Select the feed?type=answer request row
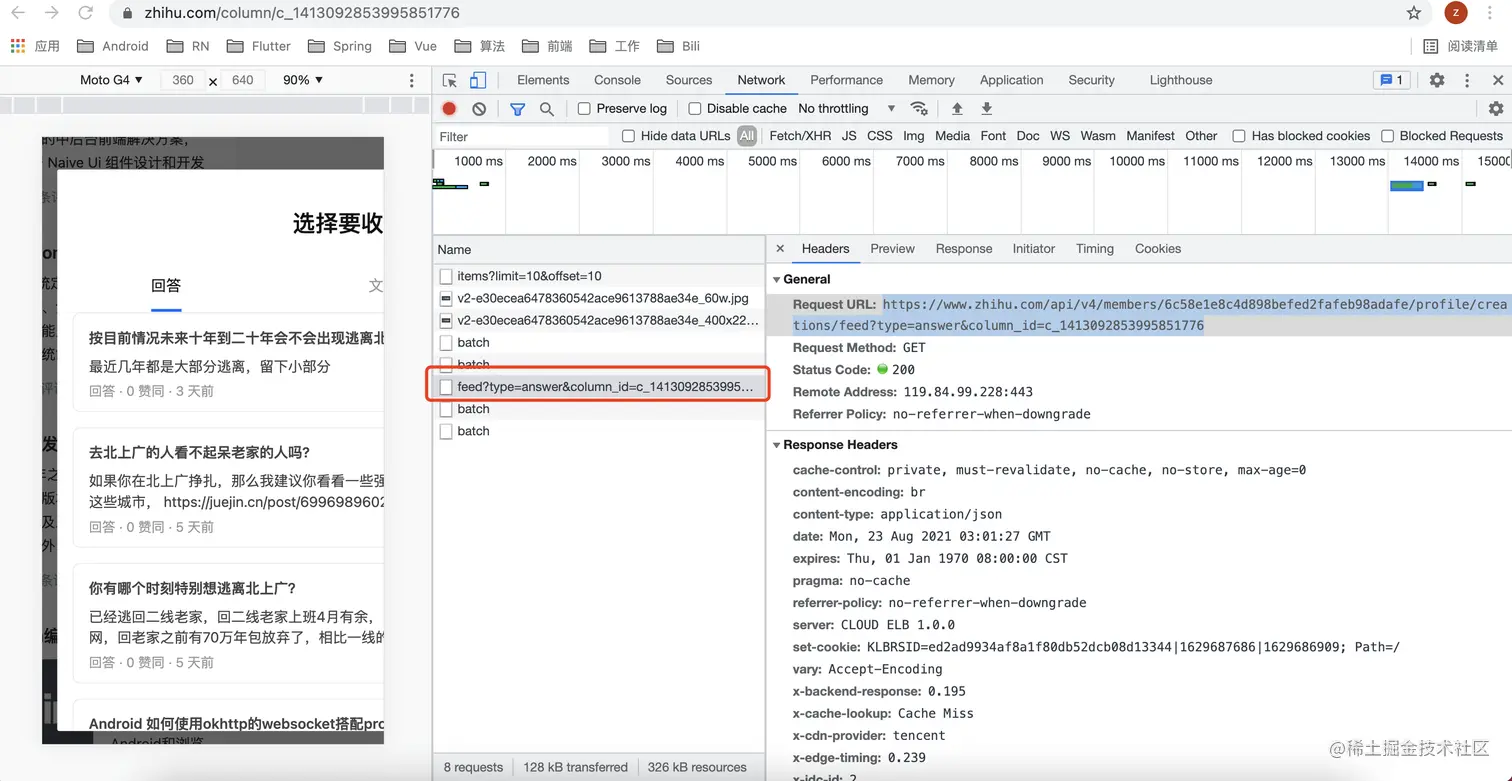 pos(599,386)
